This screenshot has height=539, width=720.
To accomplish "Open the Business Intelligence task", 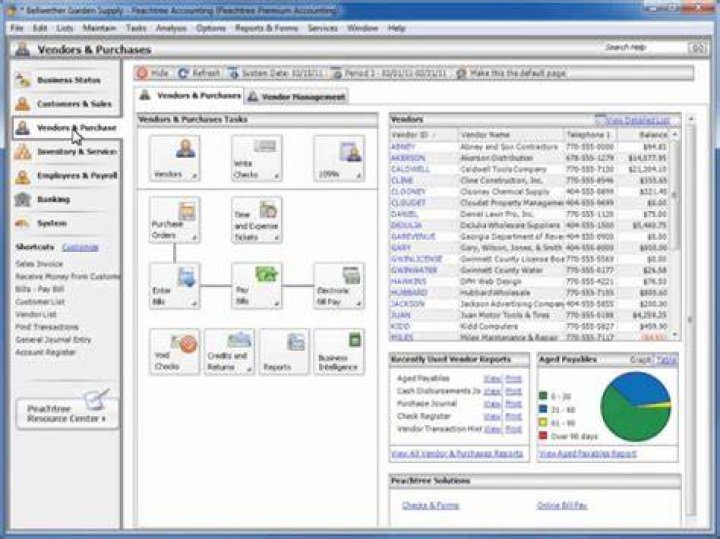I will pos(339,352).
